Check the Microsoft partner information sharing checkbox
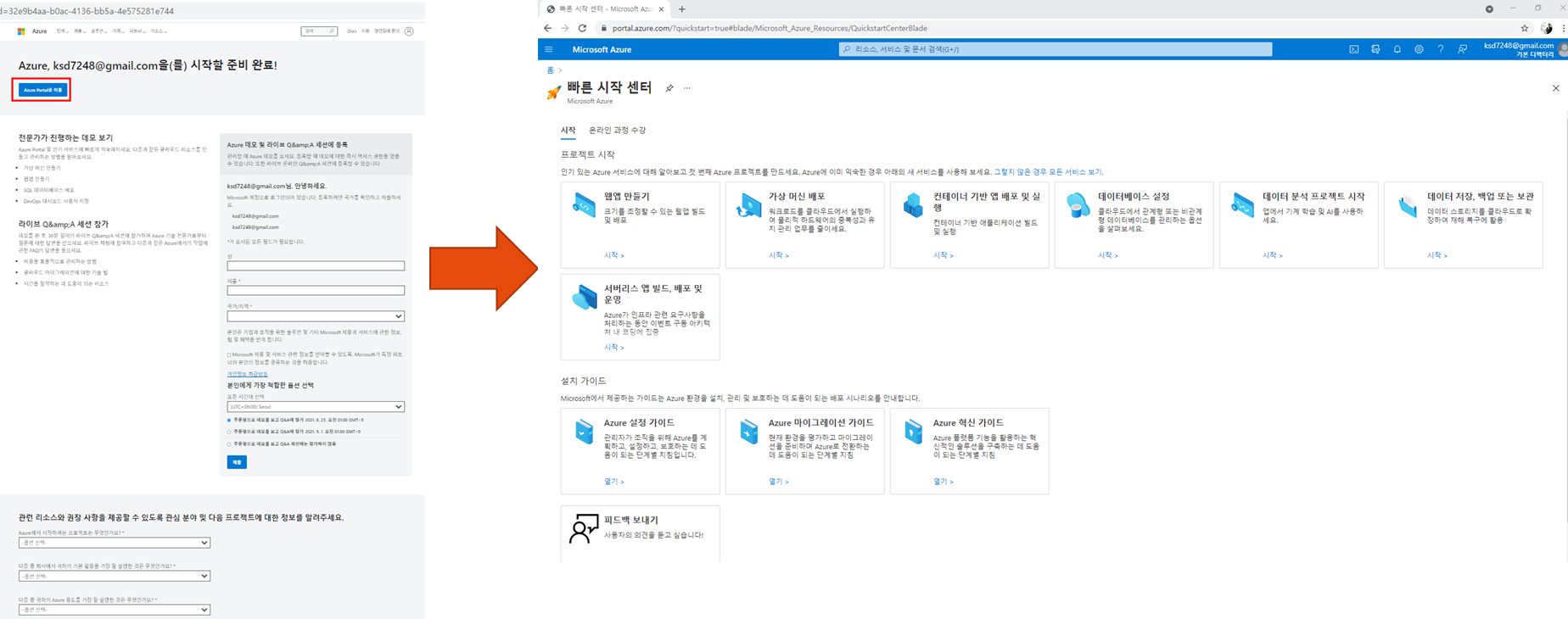Image resolution: width=1568 pixels, height=619 pixels. [x=229, y=354]
